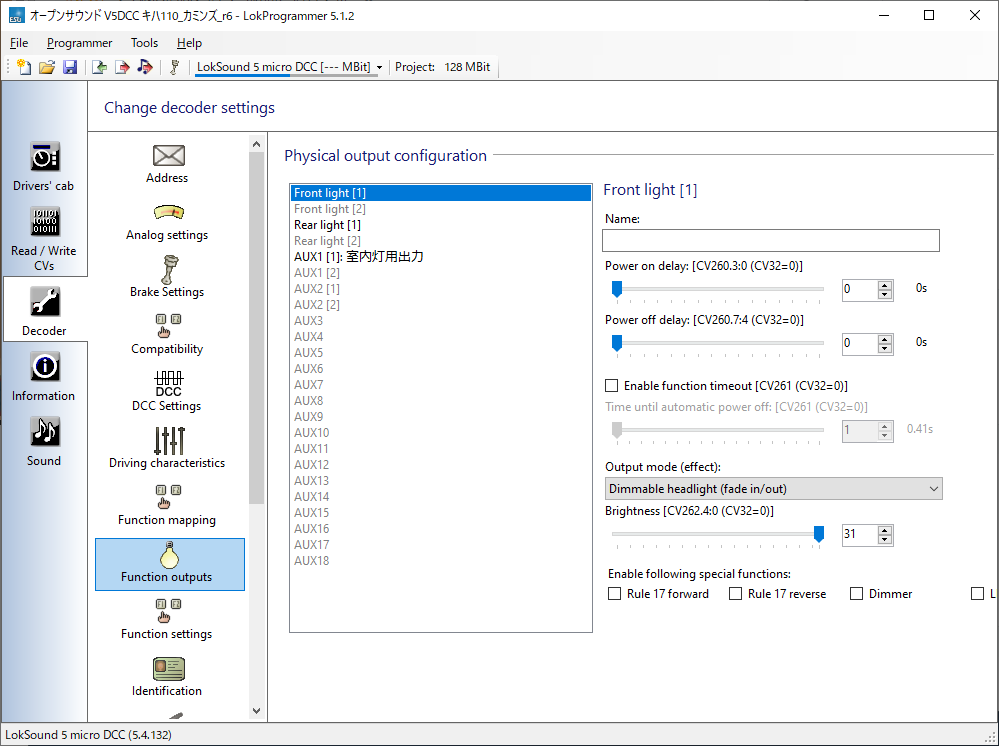Click the Power on delay slider handle
999x746 pixels.
pos(617,289)
